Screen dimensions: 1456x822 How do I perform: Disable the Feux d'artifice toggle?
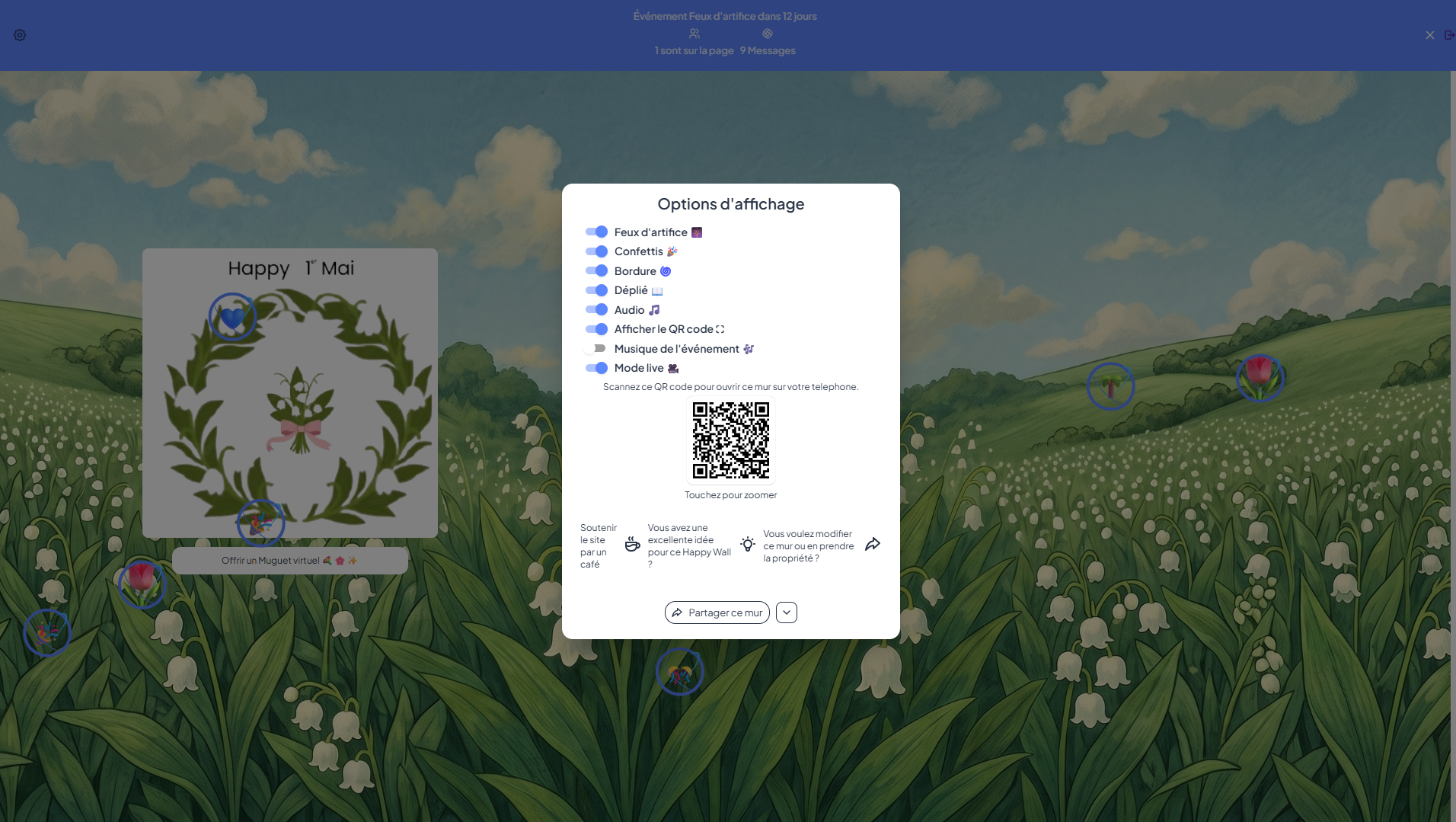596,232
